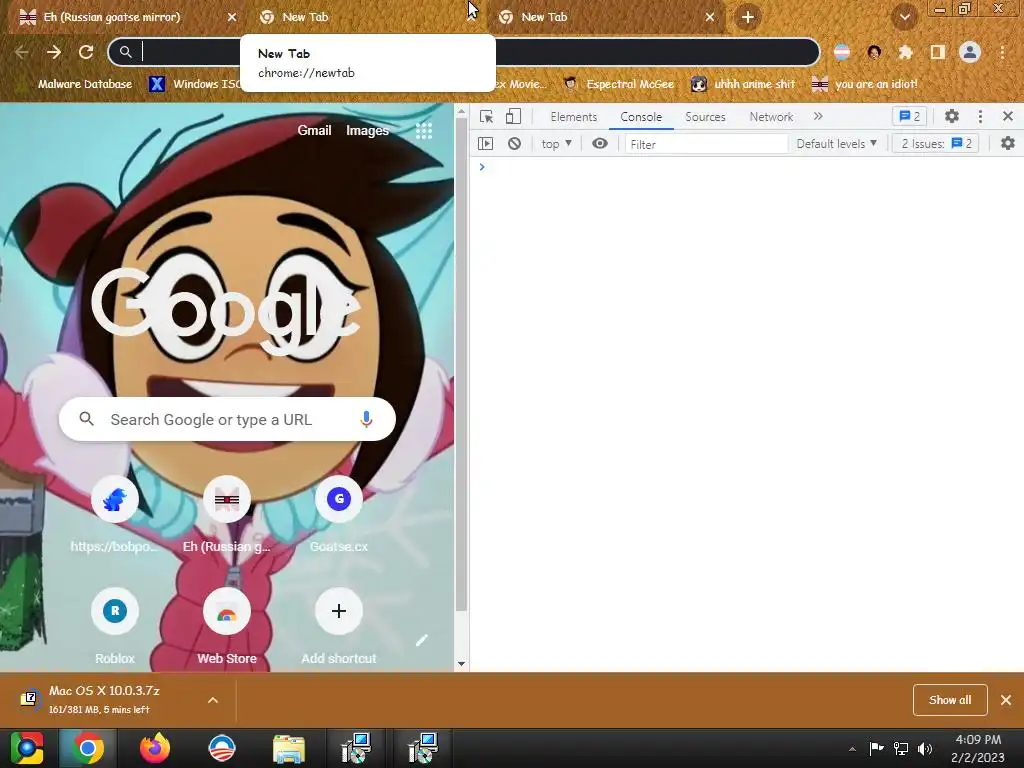1024x768 pixels.
Task: Click the 2 Issues button
Action: pyautogui.click(x=936, y=144)
